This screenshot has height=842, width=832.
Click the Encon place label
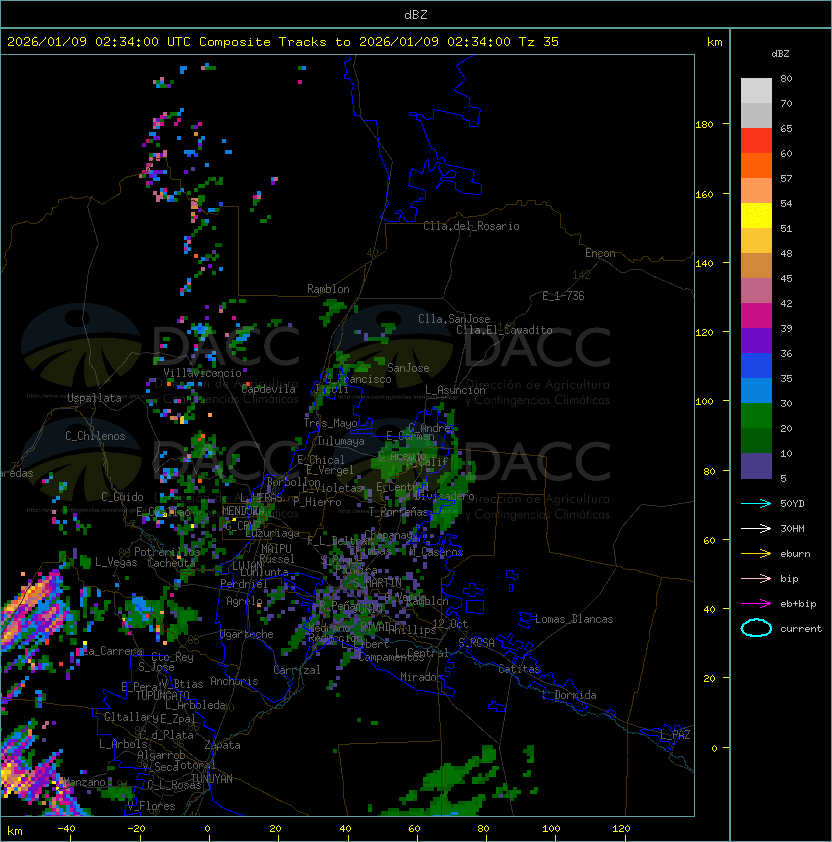(x=600, y=253)
